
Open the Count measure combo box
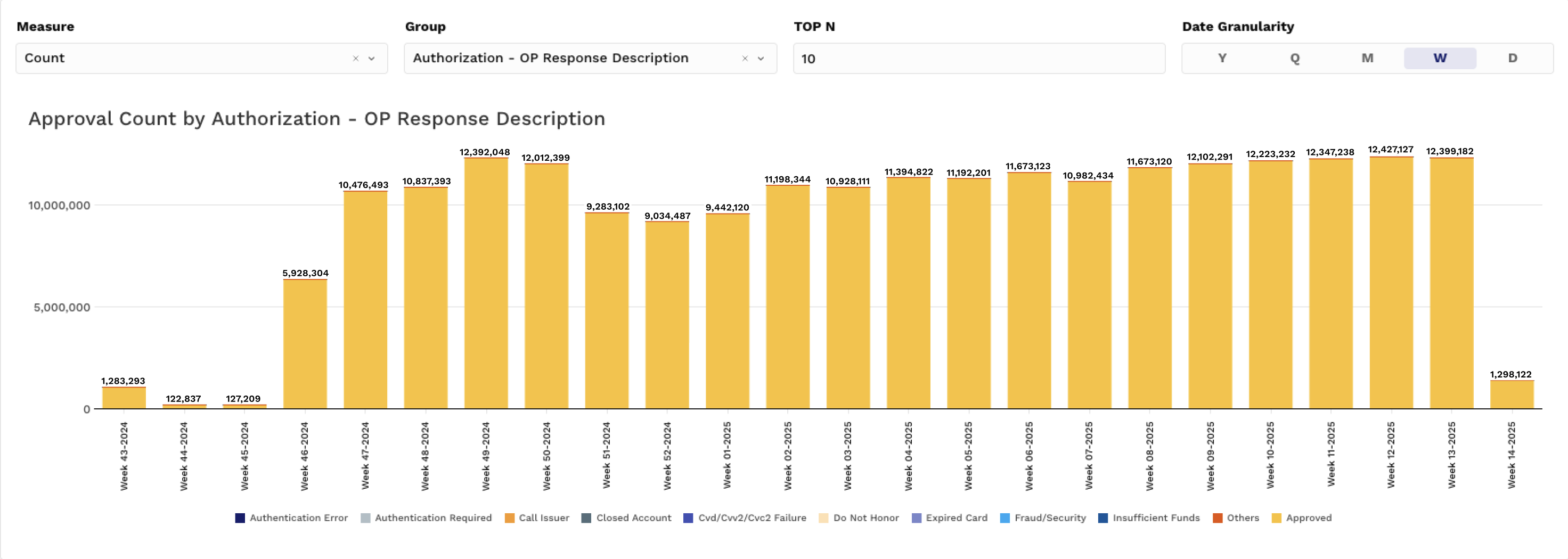(183, 59)
